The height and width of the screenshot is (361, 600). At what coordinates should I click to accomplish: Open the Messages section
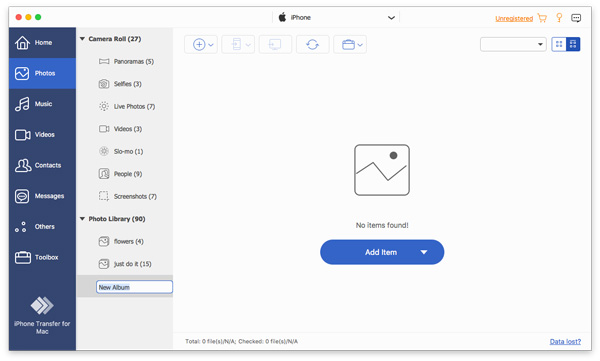click(x=42, y=196)
